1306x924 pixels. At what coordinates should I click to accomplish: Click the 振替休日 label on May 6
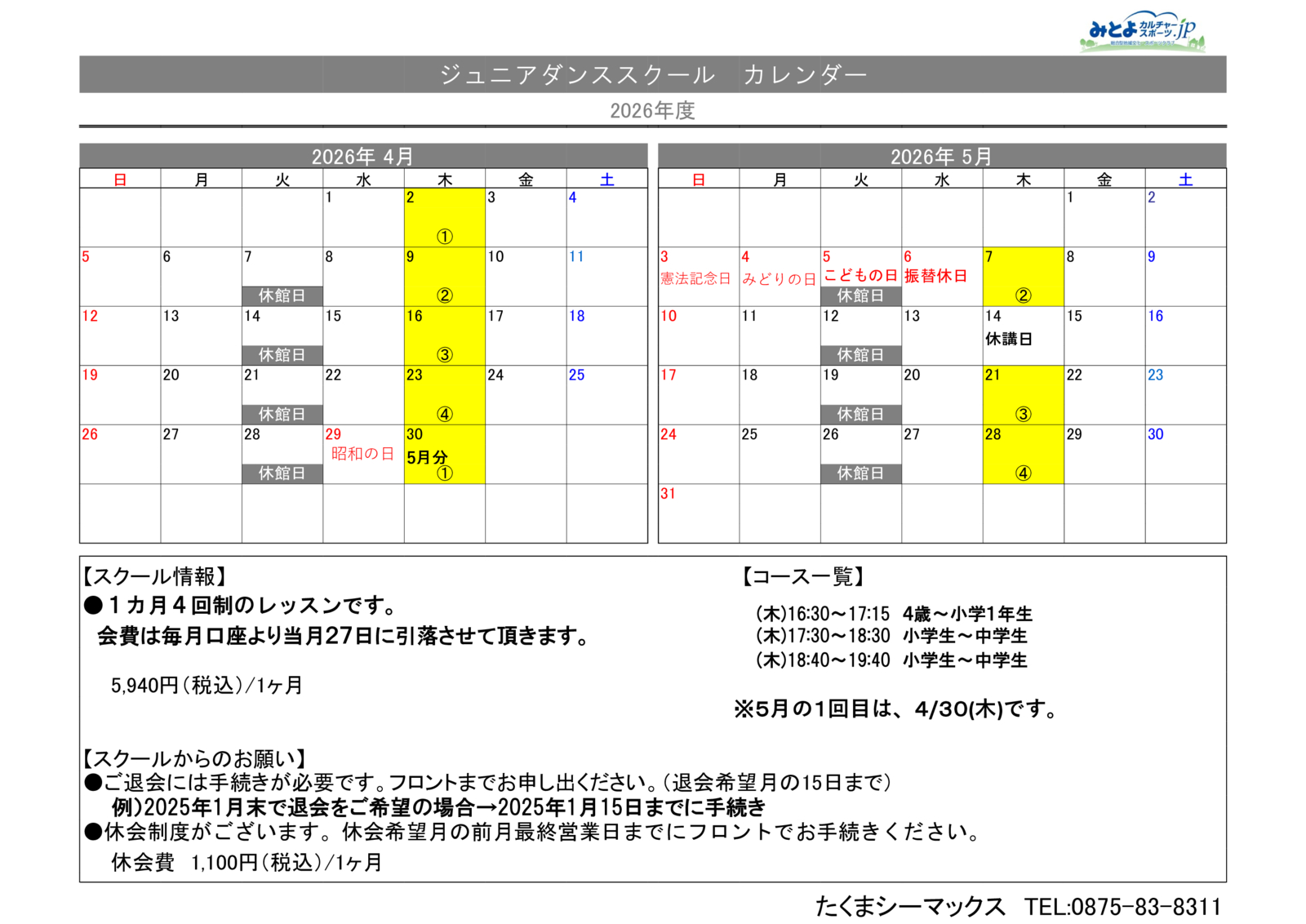[x=935, y=276]
